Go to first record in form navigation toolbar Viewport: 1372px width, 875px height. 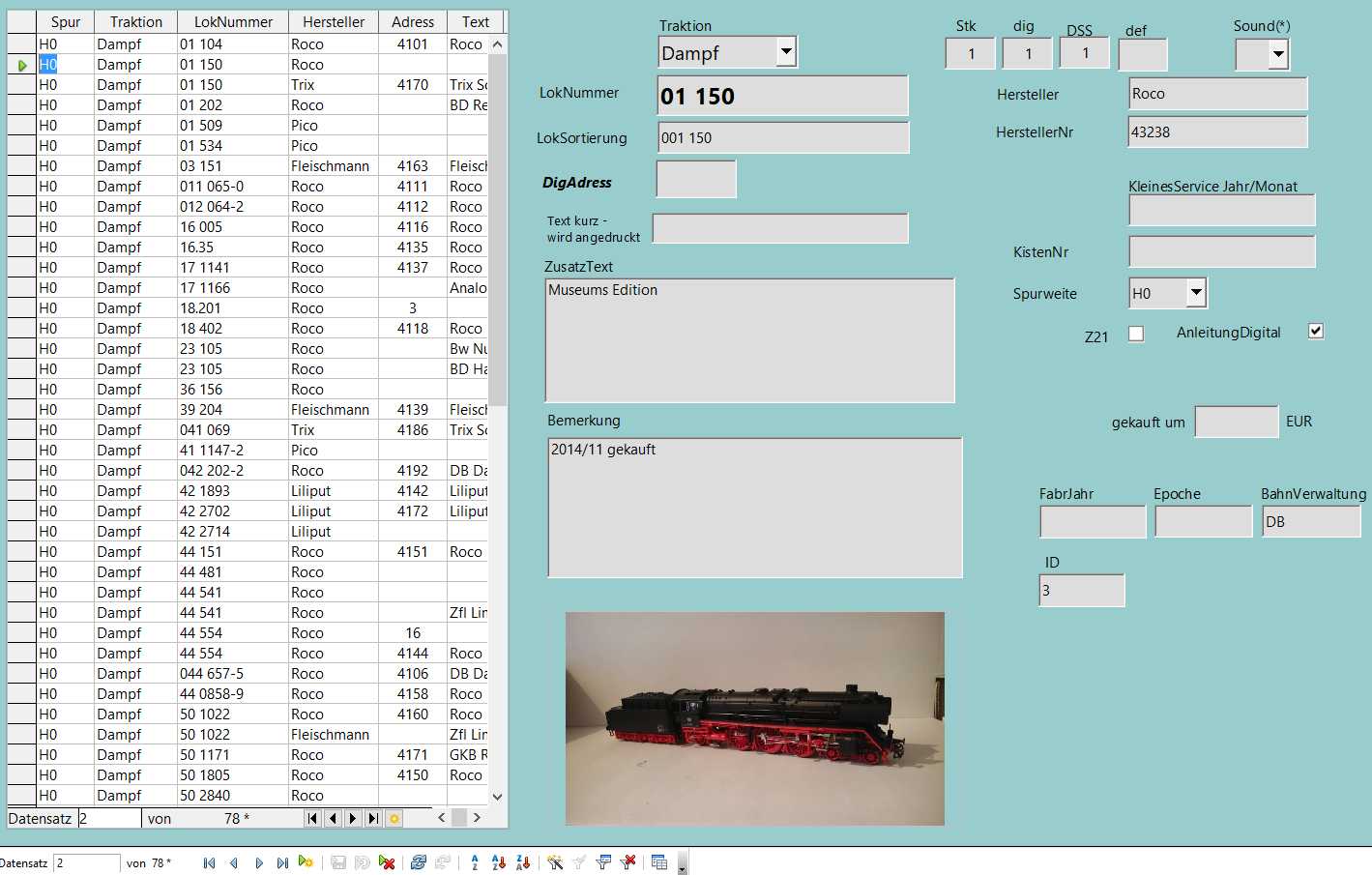pyautogui.click(x=209, y=862)
